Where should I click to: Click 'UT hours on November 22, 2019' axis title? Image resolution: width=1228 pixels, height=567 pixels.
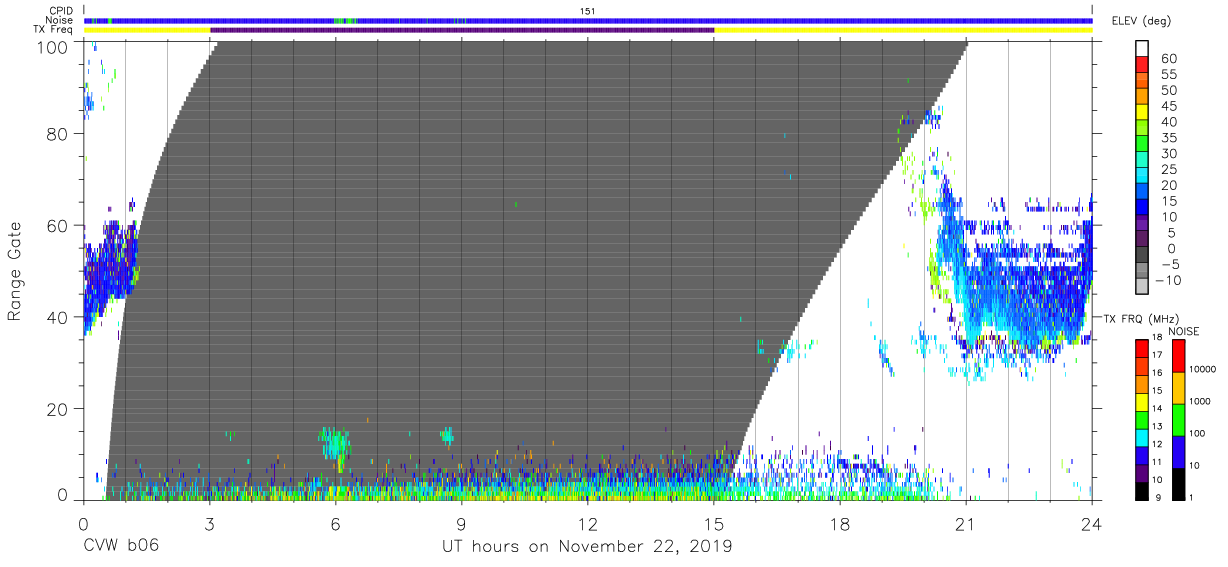coord(587,547)
